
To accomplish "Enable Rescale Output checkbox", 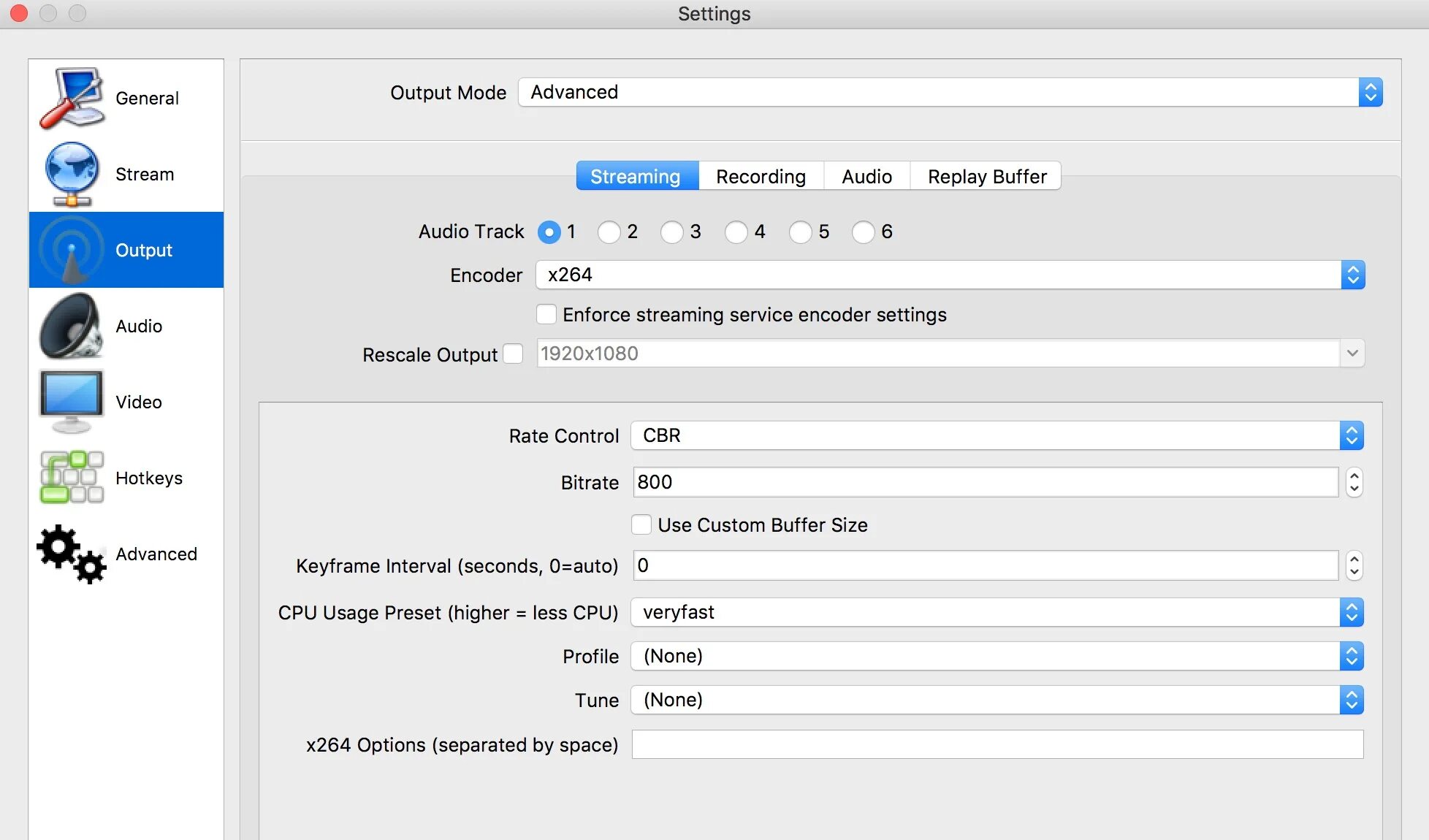I will (x=515, y=353).
